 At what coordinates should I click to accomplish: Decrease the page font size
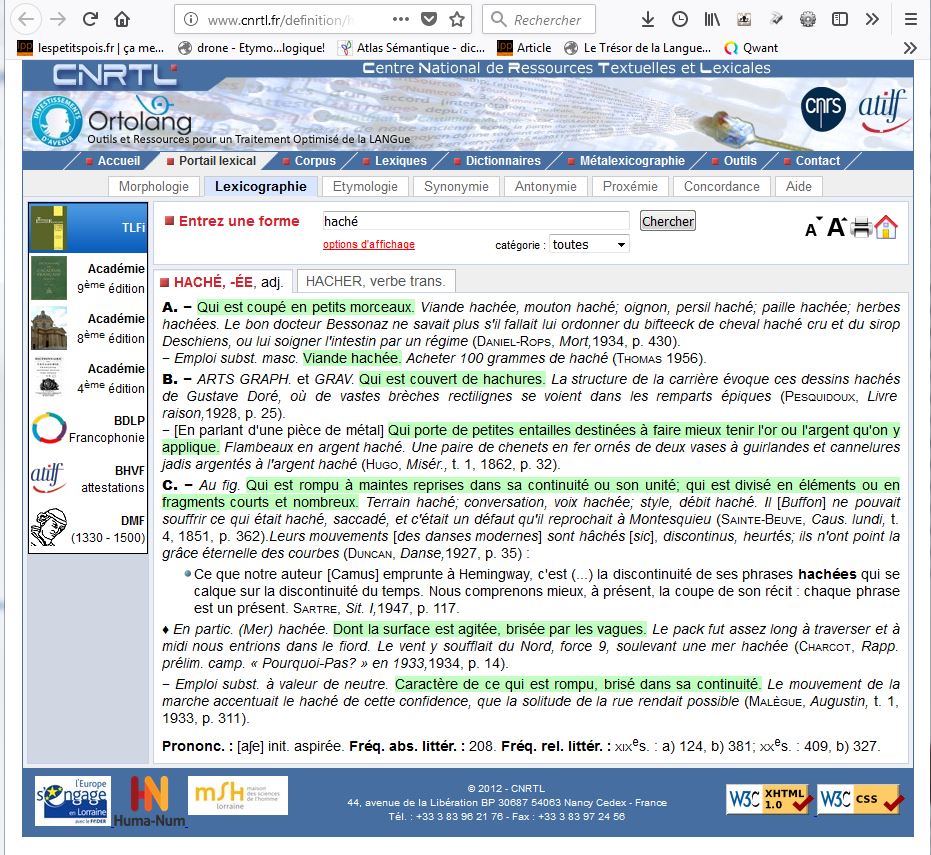coord(813,229)
